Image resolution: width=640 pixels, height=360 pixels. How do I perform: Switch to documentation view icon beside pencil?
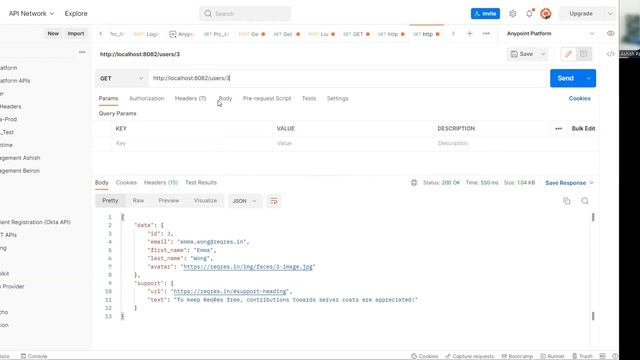[584, 54]
